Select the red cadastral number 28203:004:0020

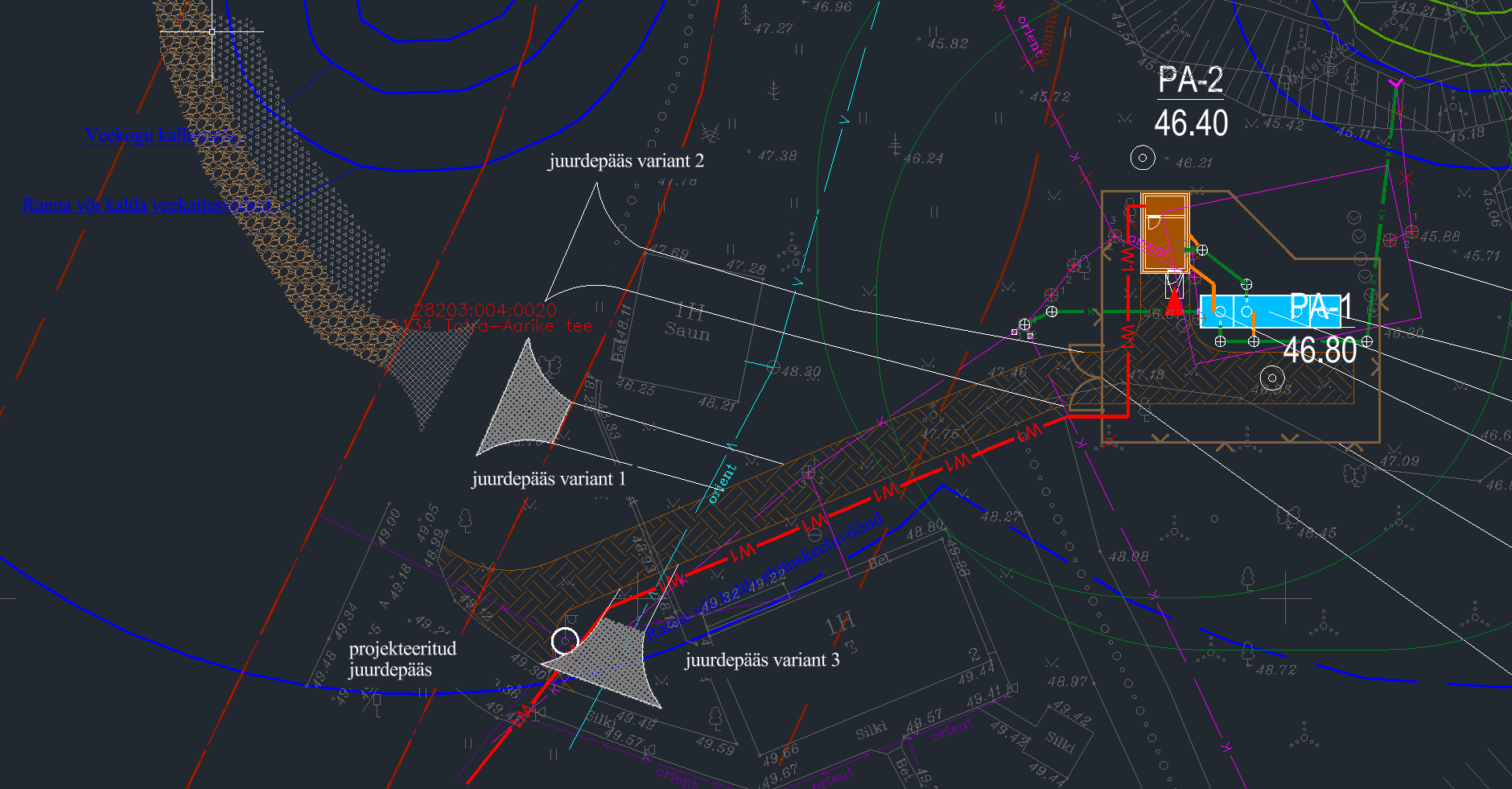tap(484, 310)
